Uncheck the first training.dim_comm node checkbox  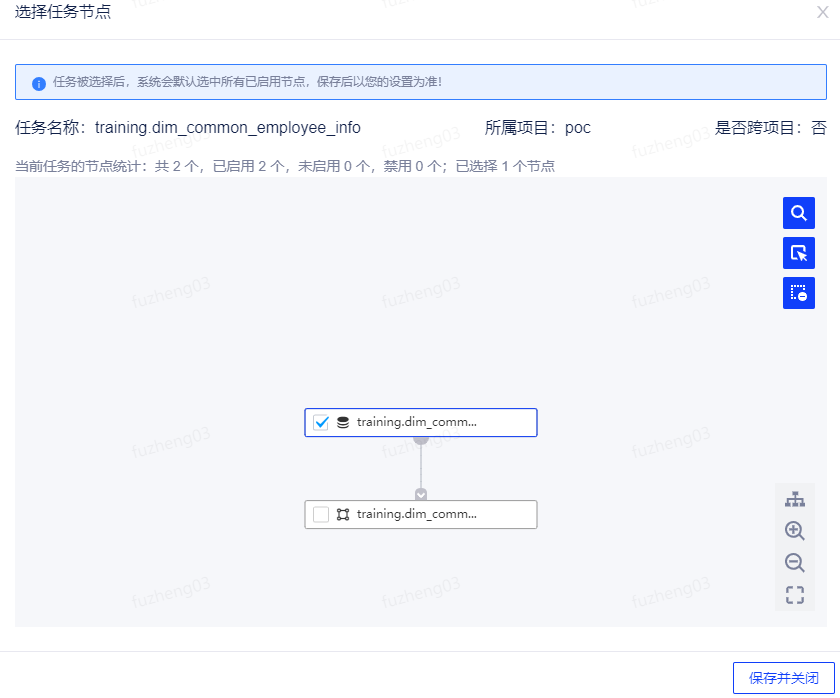(321, 422)
